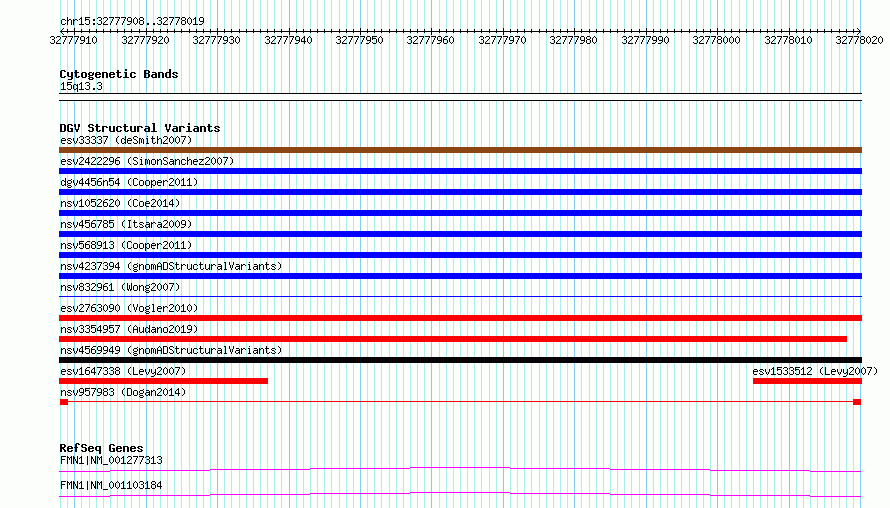Open variant esv1647338 (Levy2007) label
890x508 pixels.
pos(123,371)
